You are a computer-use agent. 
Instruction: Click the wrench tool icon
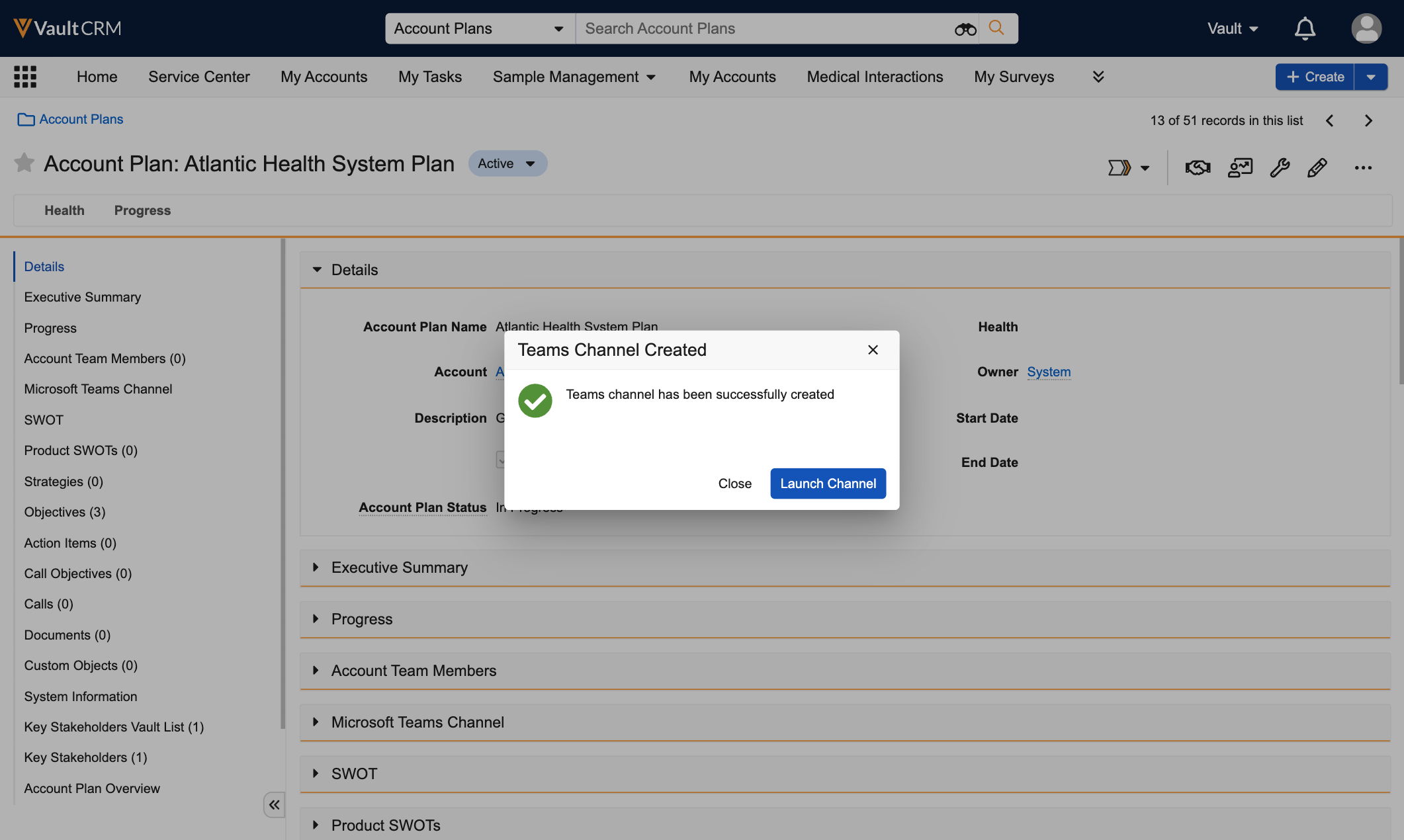pos(1279,168)
